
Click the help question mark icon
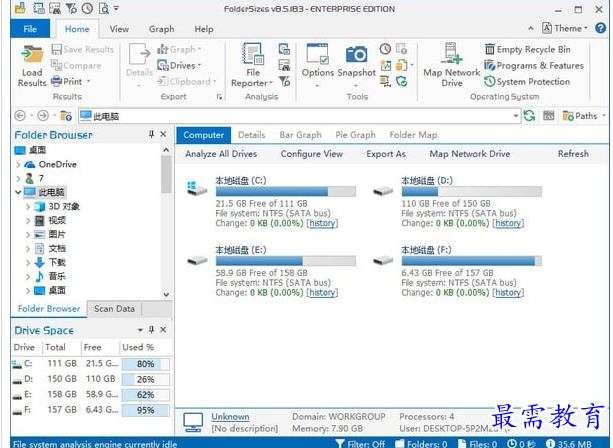600,28
